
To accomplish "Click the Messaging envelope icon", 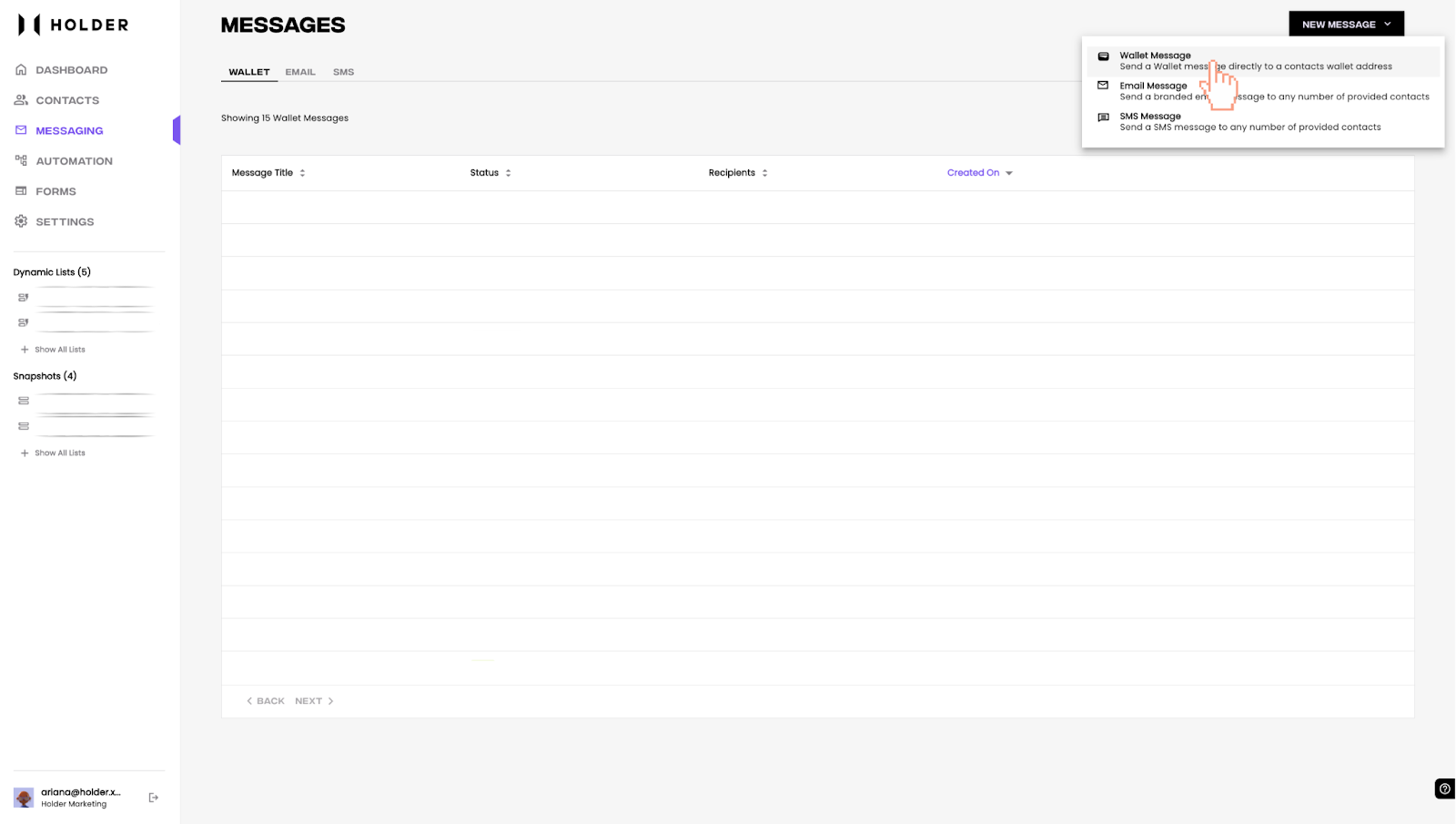I will pyautogui.click(x=21, y=130).
